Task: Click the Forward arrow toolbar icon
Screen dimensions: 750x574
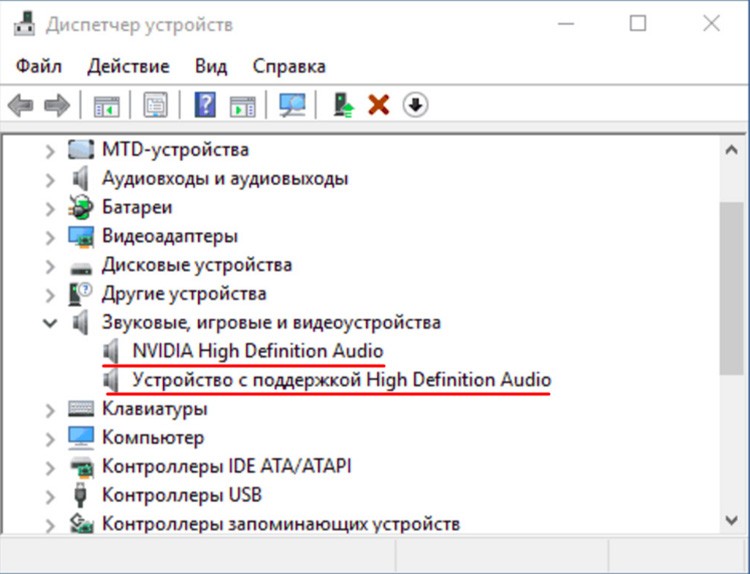Action: point(56,105)
